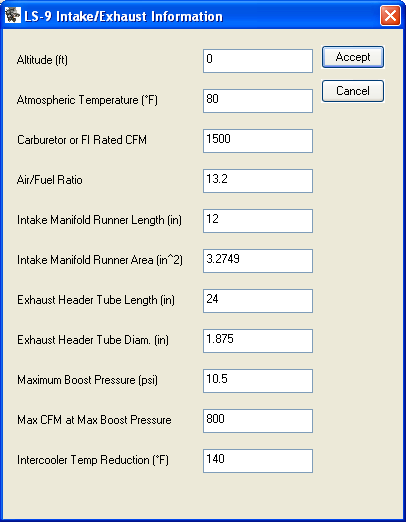406x522 pixels.
Task: Select the Exhaust Header Tube Diam. field
Action: [258, 341]
